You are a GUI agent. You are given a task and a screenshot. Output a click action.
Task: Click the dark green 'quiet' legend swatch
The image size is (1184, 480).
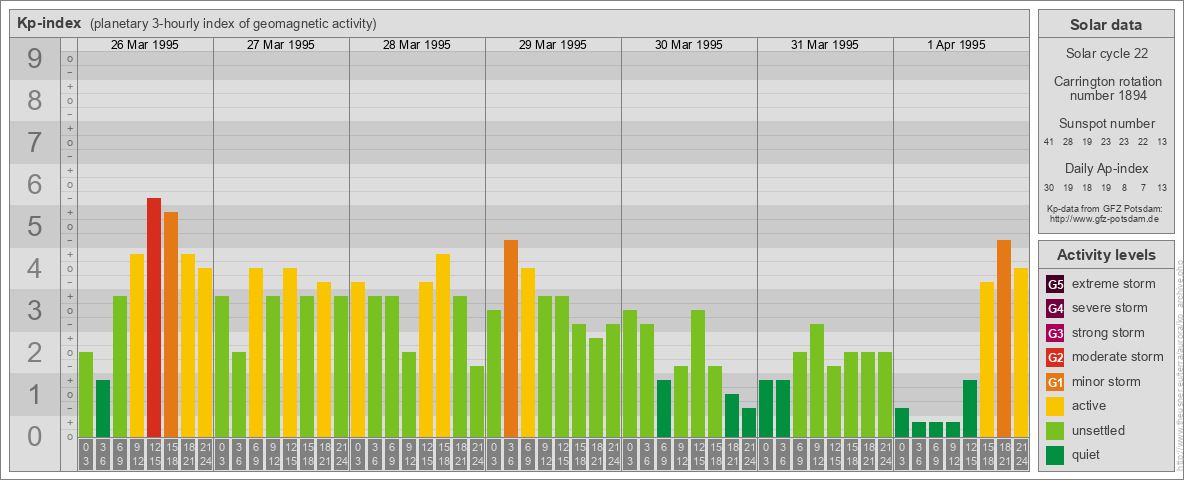coord(1055,455)
